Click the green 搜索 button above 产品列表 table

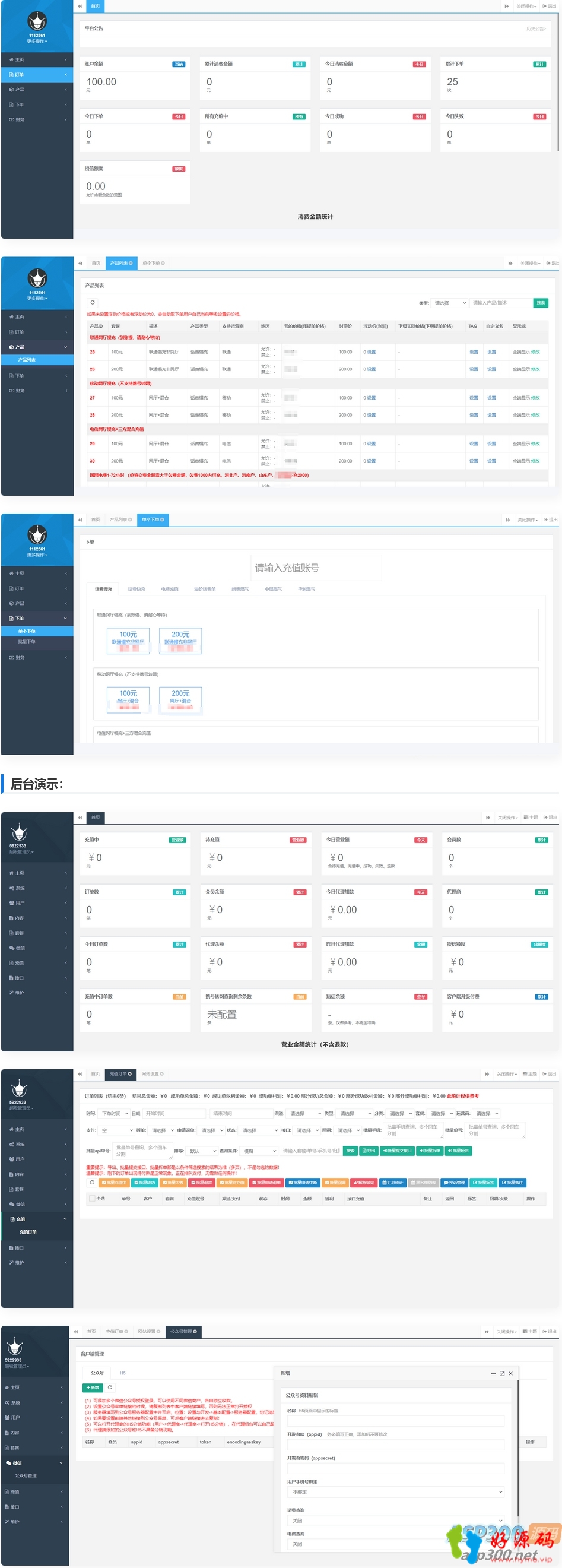click(x=541, y=303)
